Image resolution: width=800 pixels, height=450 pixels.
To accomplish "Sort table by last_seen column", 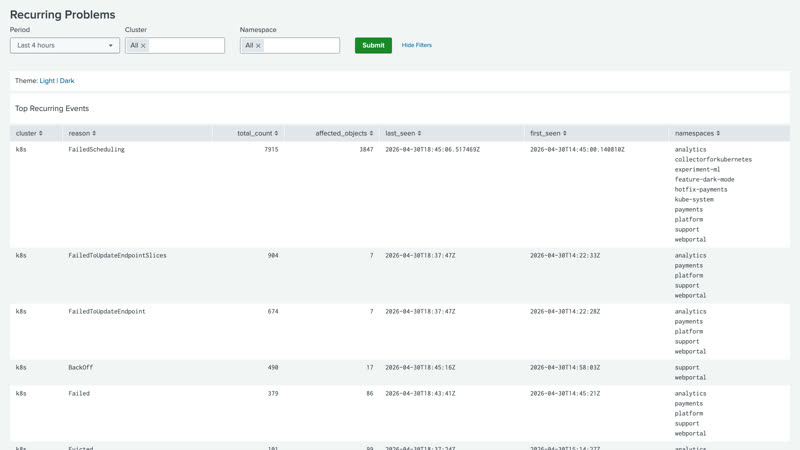I will (403, 133).
